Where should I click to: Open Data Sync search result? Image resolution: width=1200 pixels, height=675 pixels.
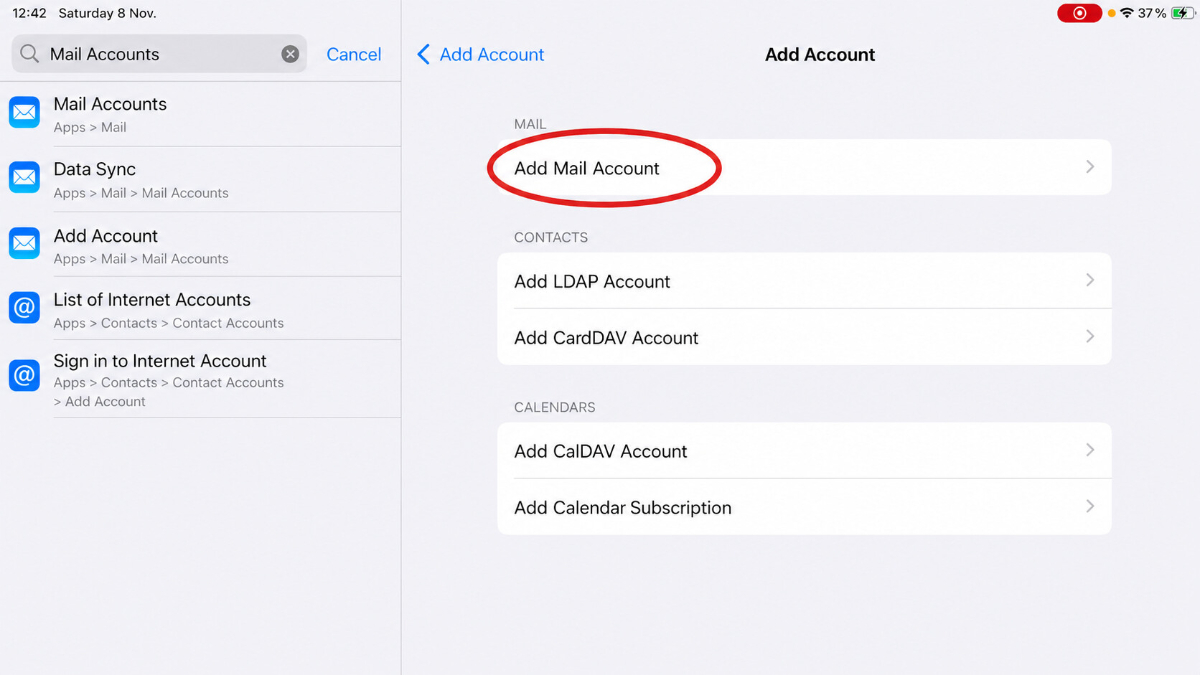(x=200, y=179)
